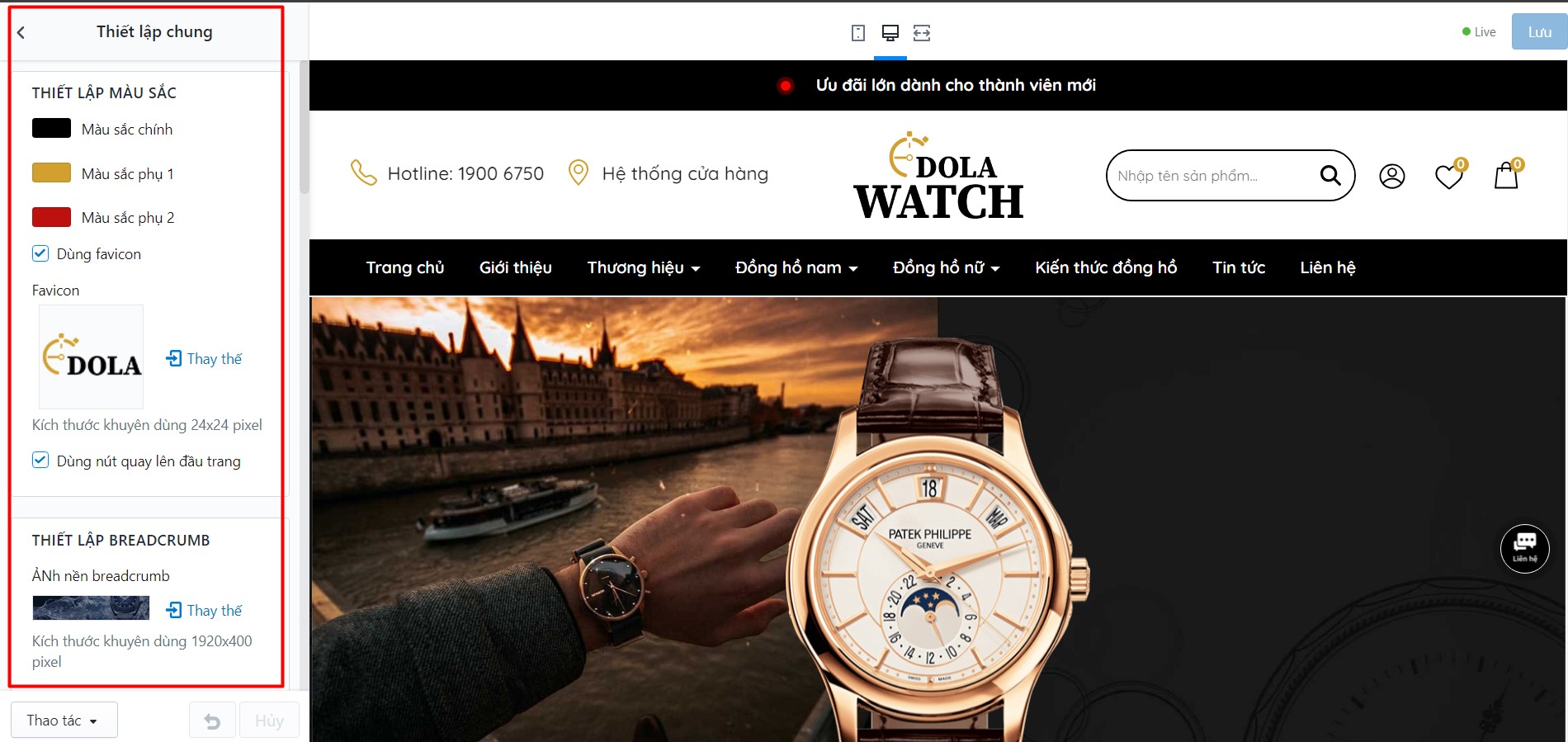Viewport: 1568px width, 742px height.
Task: Click the Màu sắc chính label
Action: (127, 129)
